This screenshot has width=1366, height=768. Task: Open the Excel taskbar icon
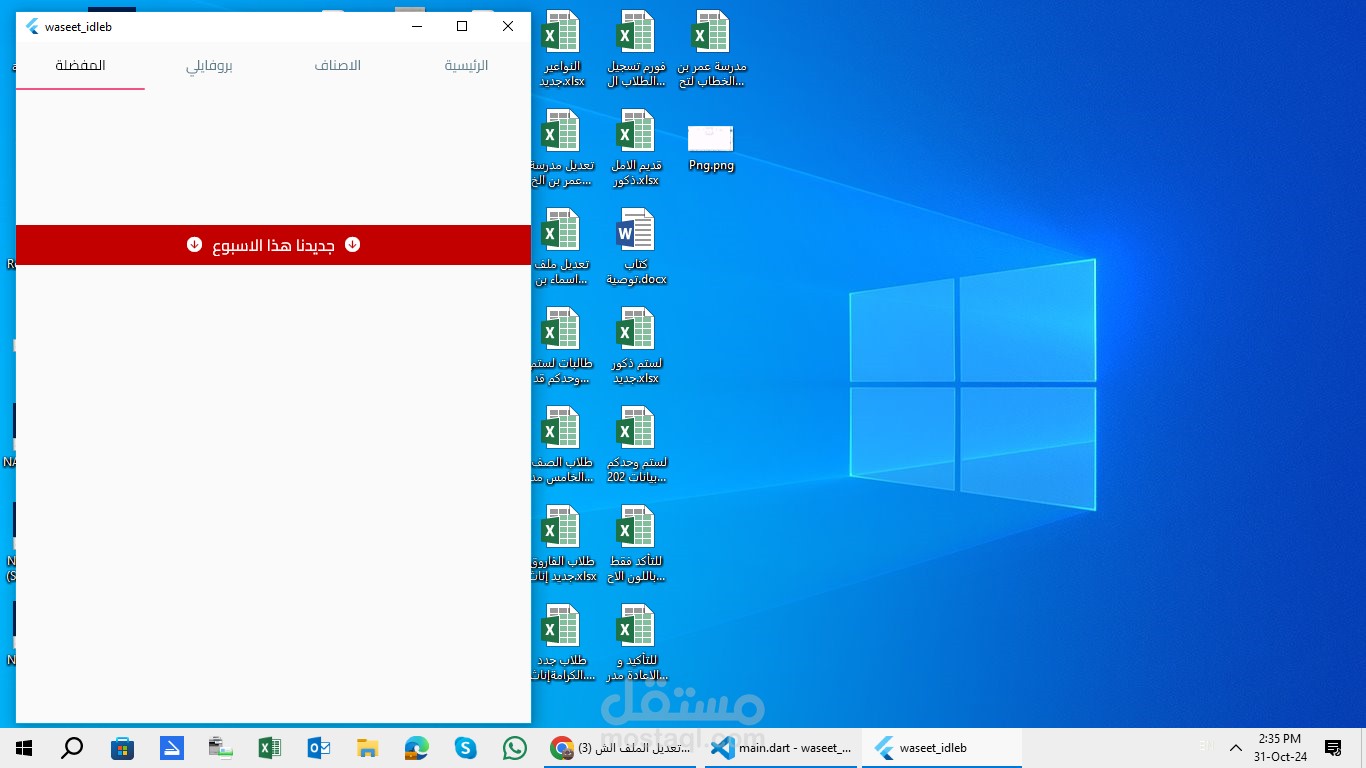[x=269, y=748]
